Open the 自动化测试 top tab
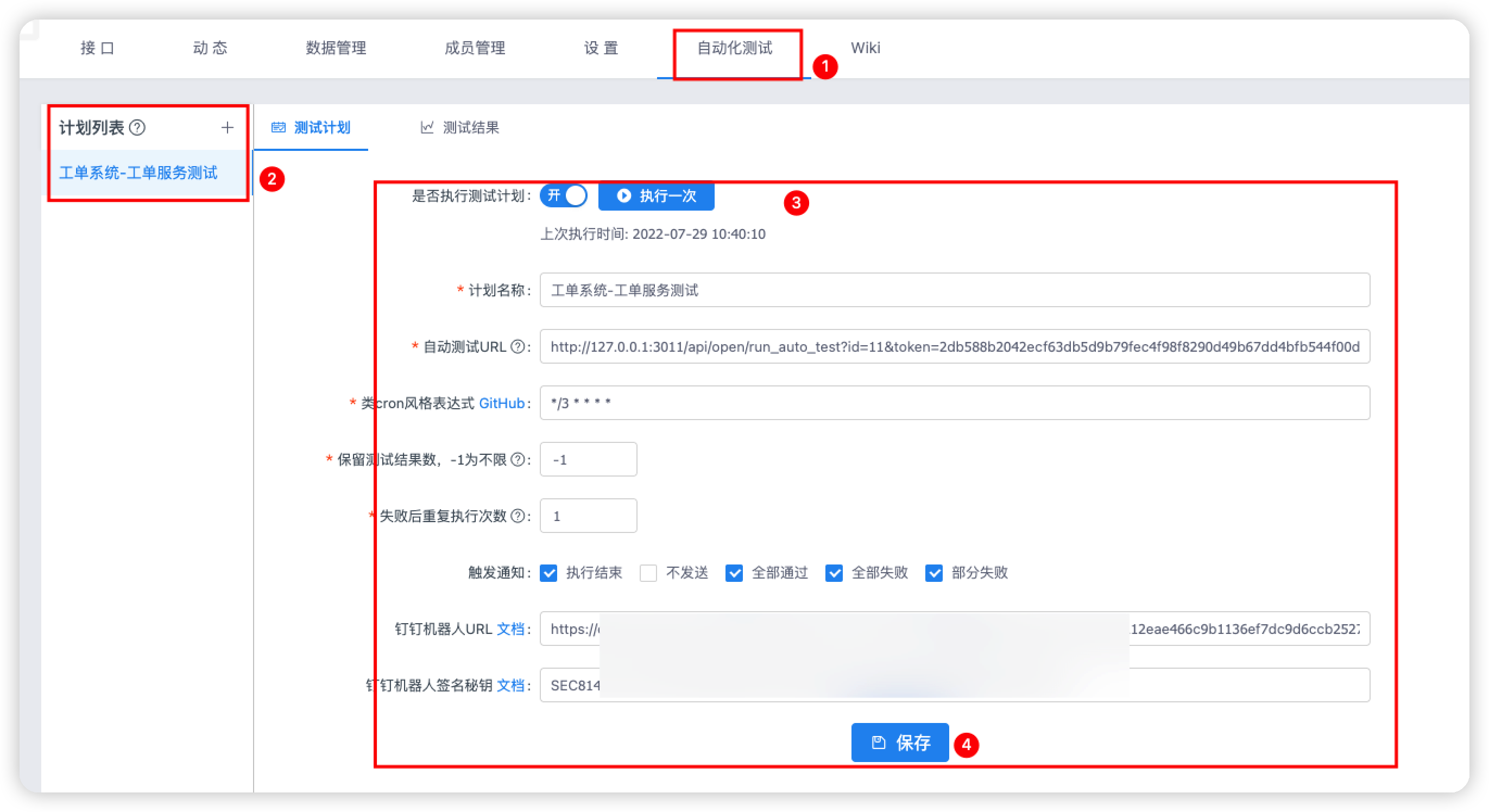Viewport: 1489px width, 812px height. coord(735,48)
